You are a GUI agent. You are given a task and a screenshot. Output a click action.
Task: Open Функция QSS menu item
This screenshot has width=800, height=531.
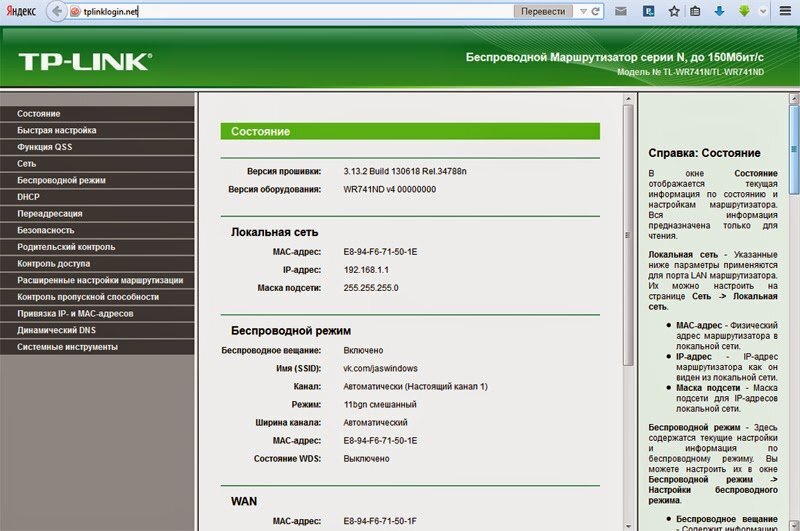97,147
